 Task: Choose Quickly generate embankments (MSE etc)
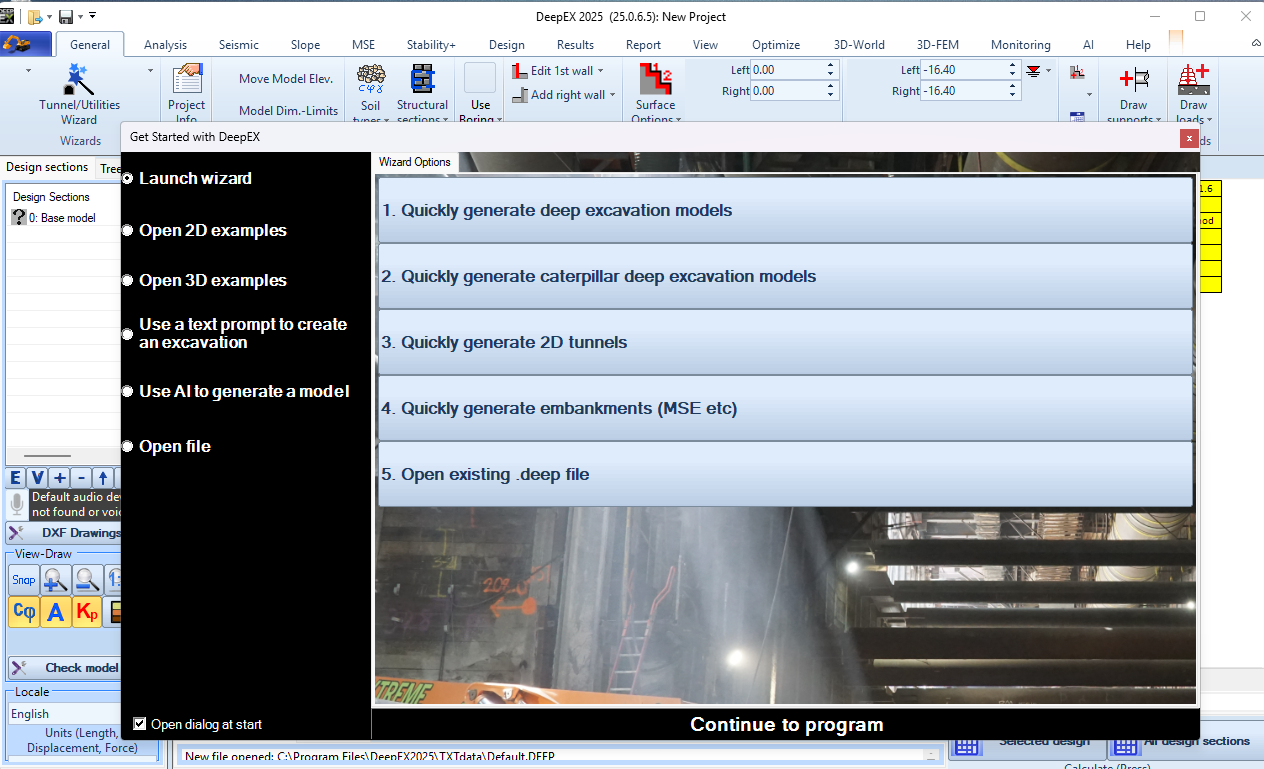pos(785,408)
